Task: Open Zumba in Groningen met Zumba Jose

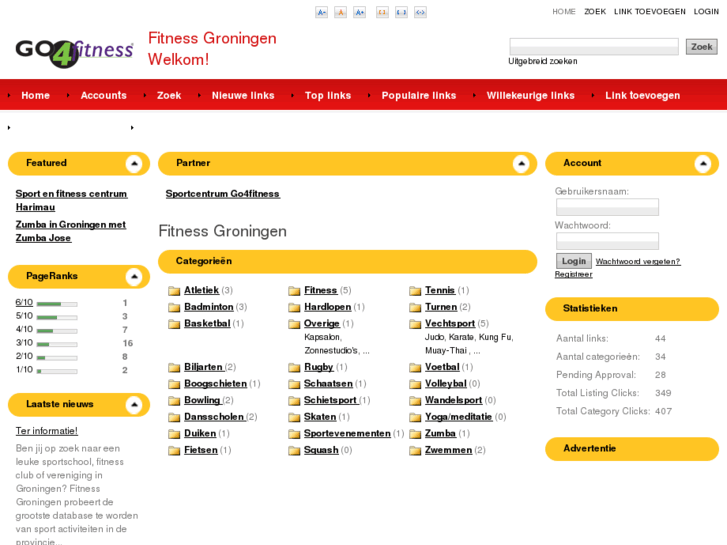Action: 70,231
